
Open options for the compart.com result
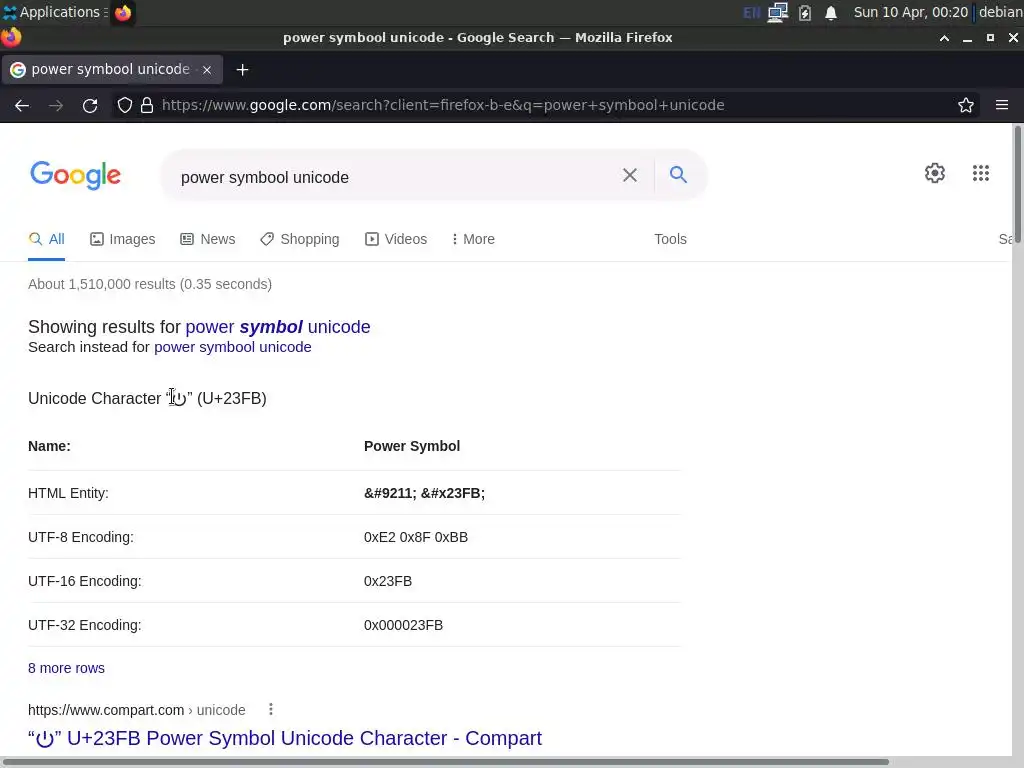271,709
